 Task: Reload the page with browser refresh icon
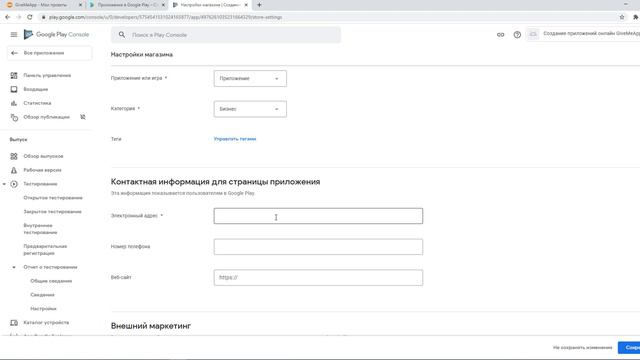click(30, 17)
